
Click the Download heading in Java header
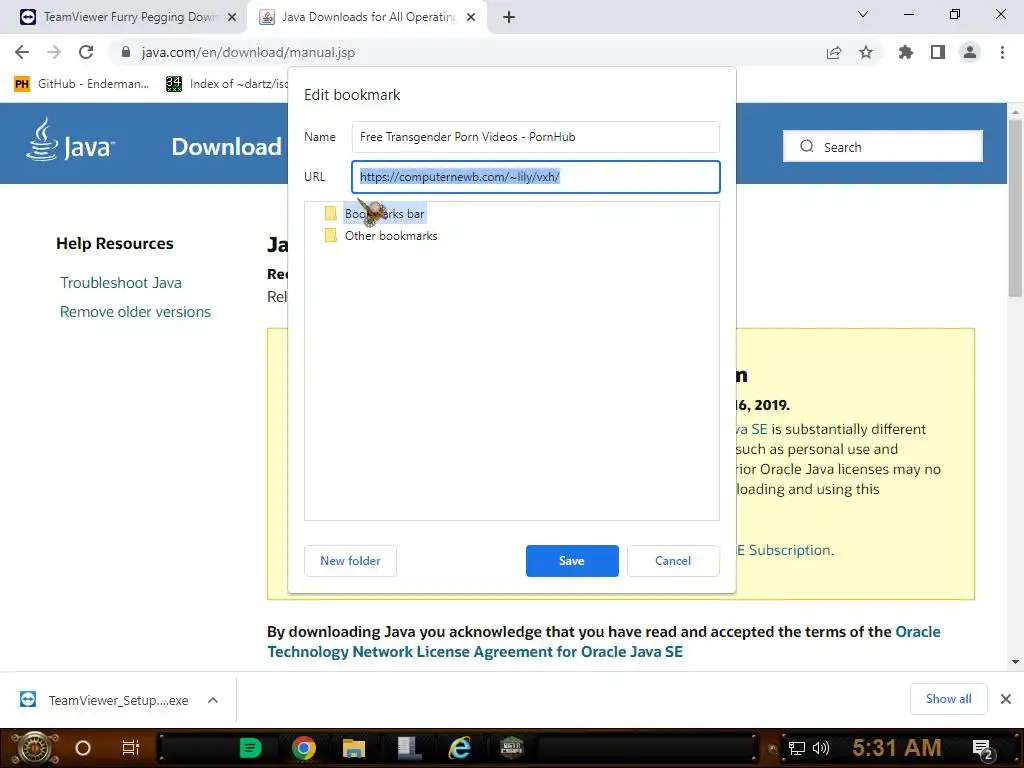[227, 147]
